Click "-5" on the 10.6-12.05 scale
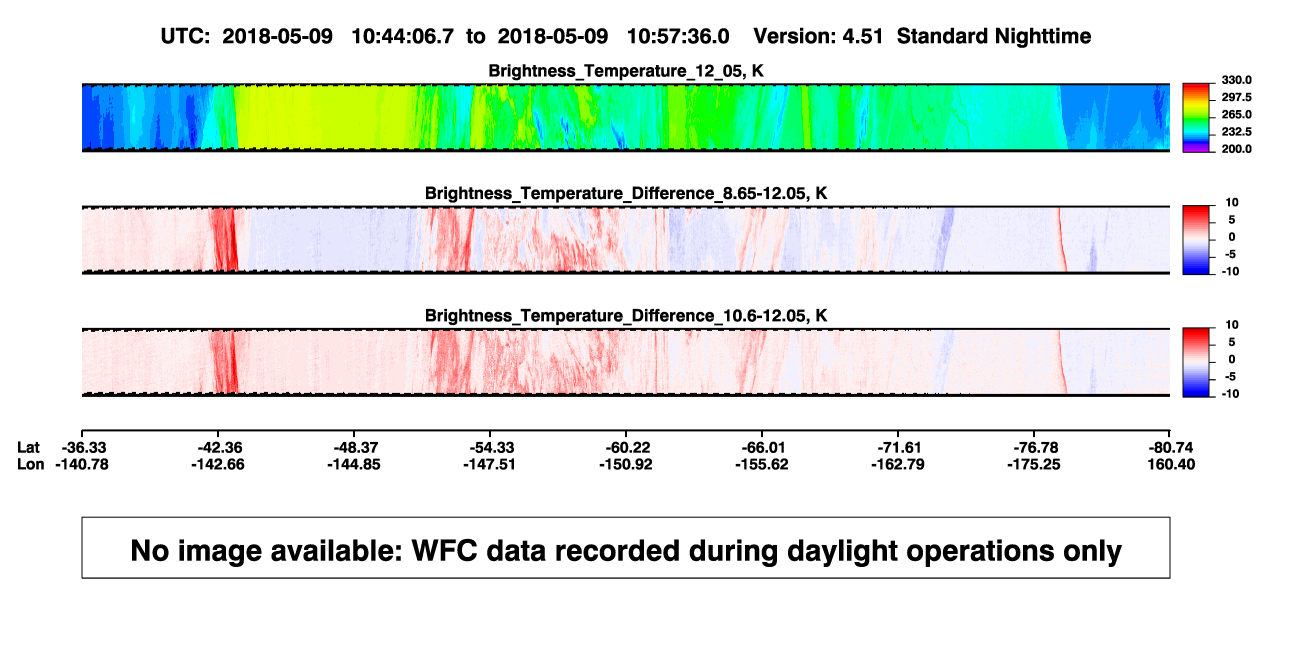This screenshot has width=1300, height=667. pyautogui.click(x=1229, y=377)
